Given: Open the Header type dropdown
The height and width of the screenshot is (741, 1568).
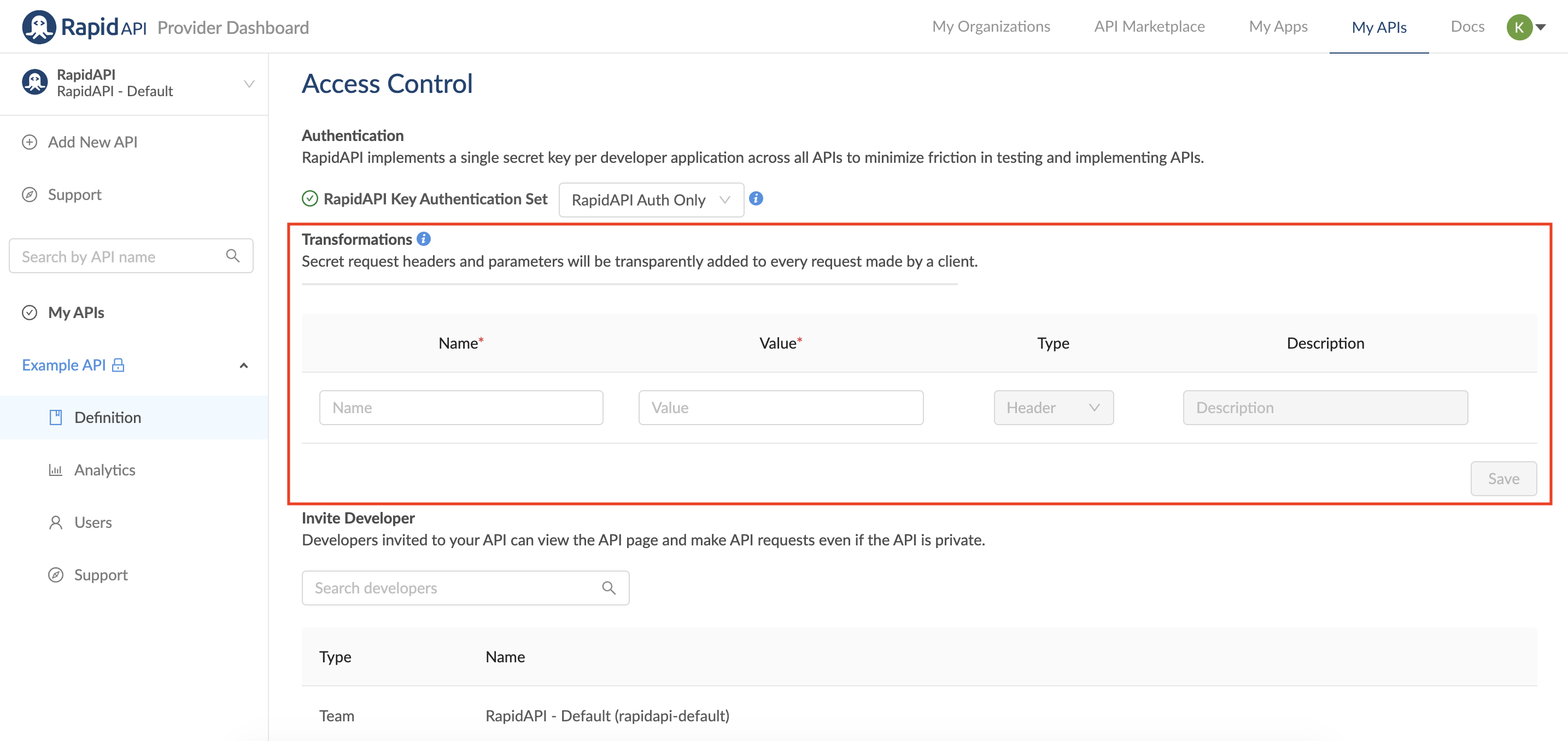Looking at the screenshot, I should (x=1053, y=408).
